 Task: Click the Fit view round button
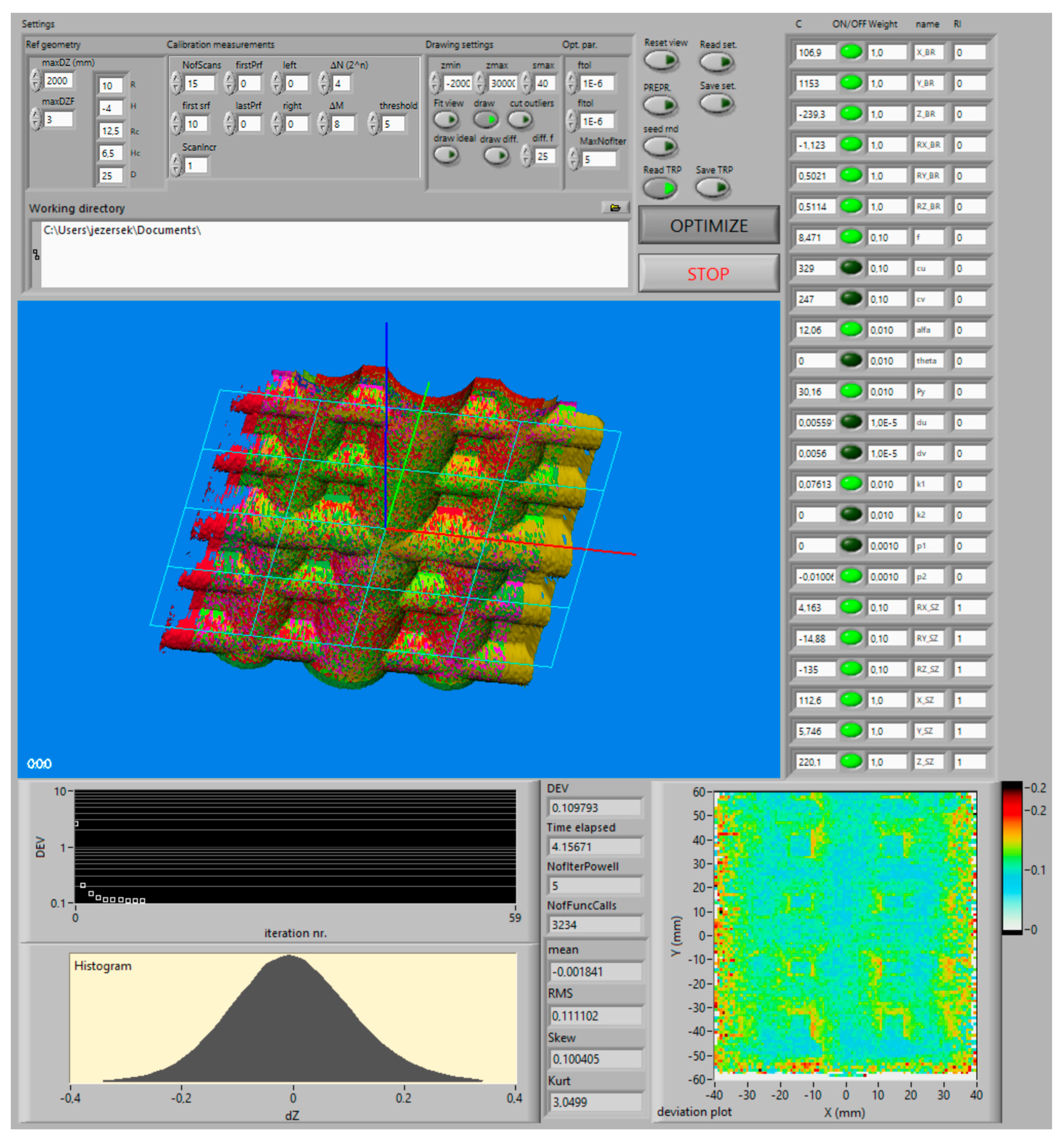click(446, 120)
